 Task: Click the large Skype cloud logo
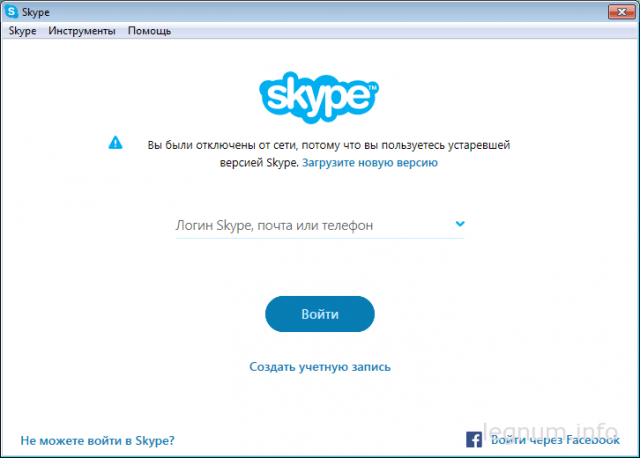point(319,97)
